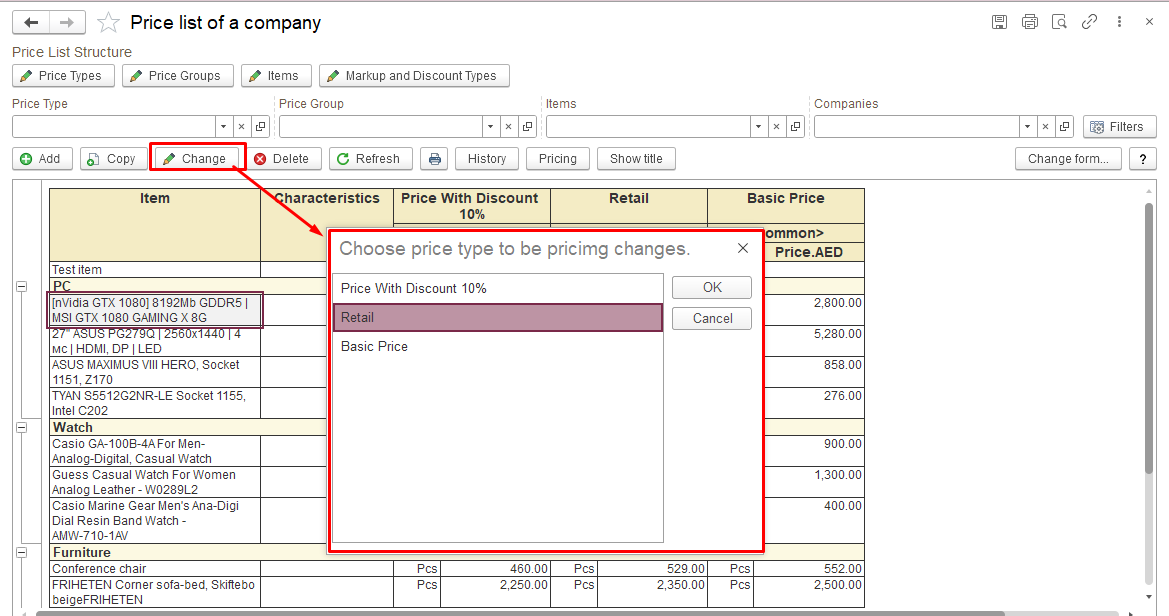The image size is (1169, 616).
Task: Select the nVidia GTX 1080 item cell
Action: pyautogui.click(x=155, y=310)
